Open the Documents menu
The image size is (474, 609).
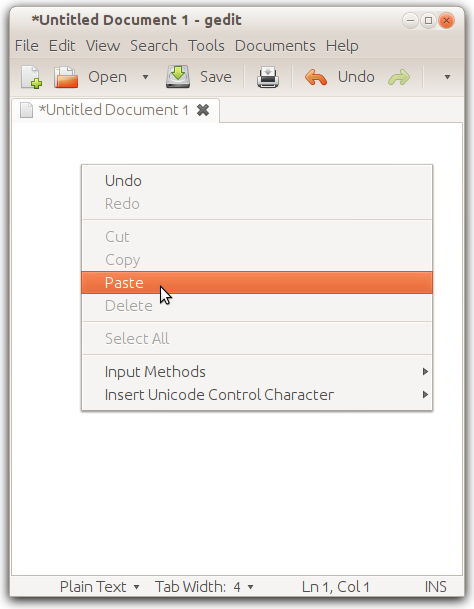275,46
